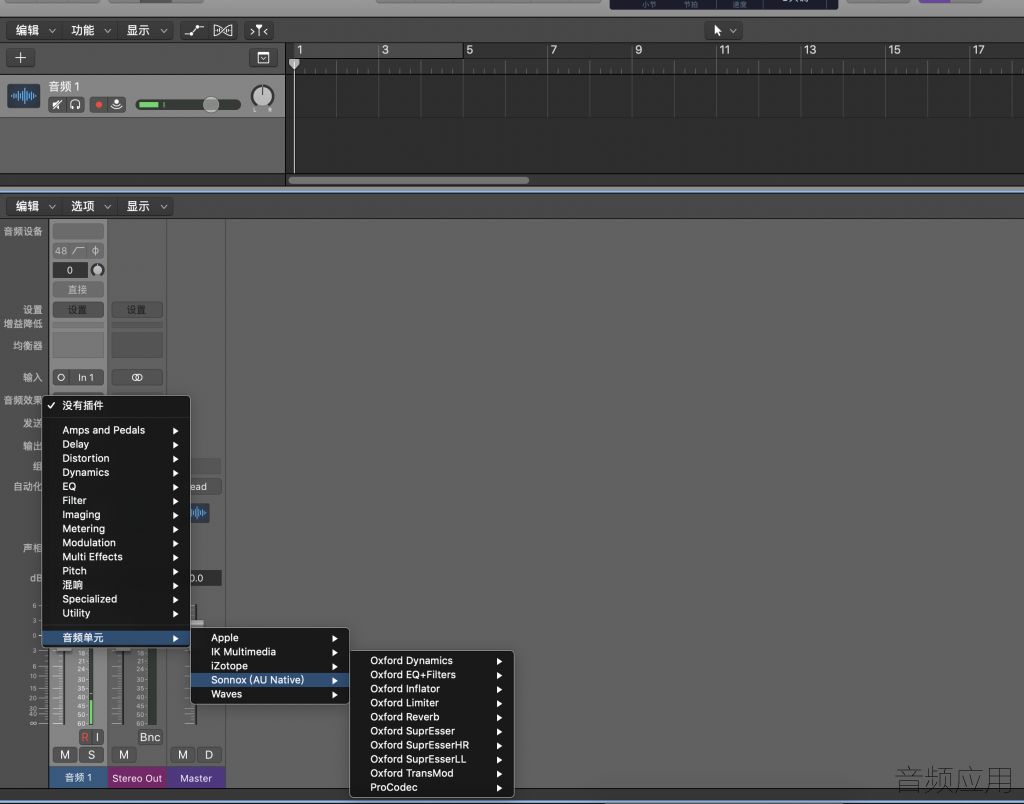Click the input format circle beside In 1
Screen dimensions: 1024x804
(x=61, y=378)
